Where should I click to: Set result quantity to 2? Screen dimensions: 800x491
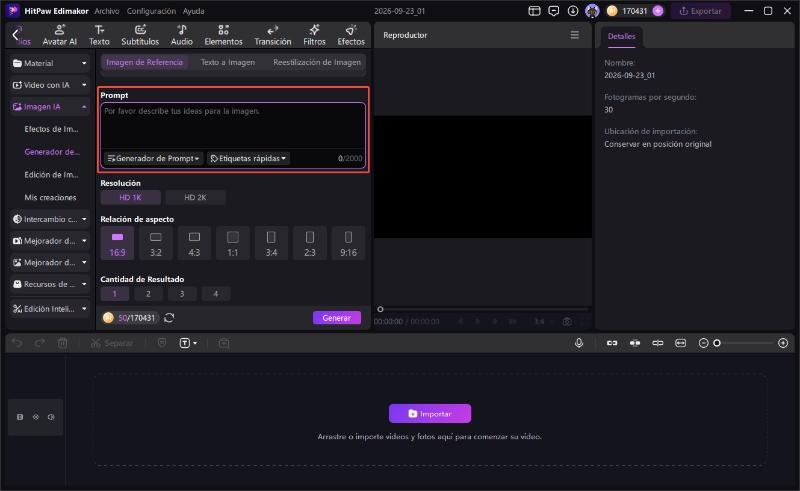click(148, 293)
